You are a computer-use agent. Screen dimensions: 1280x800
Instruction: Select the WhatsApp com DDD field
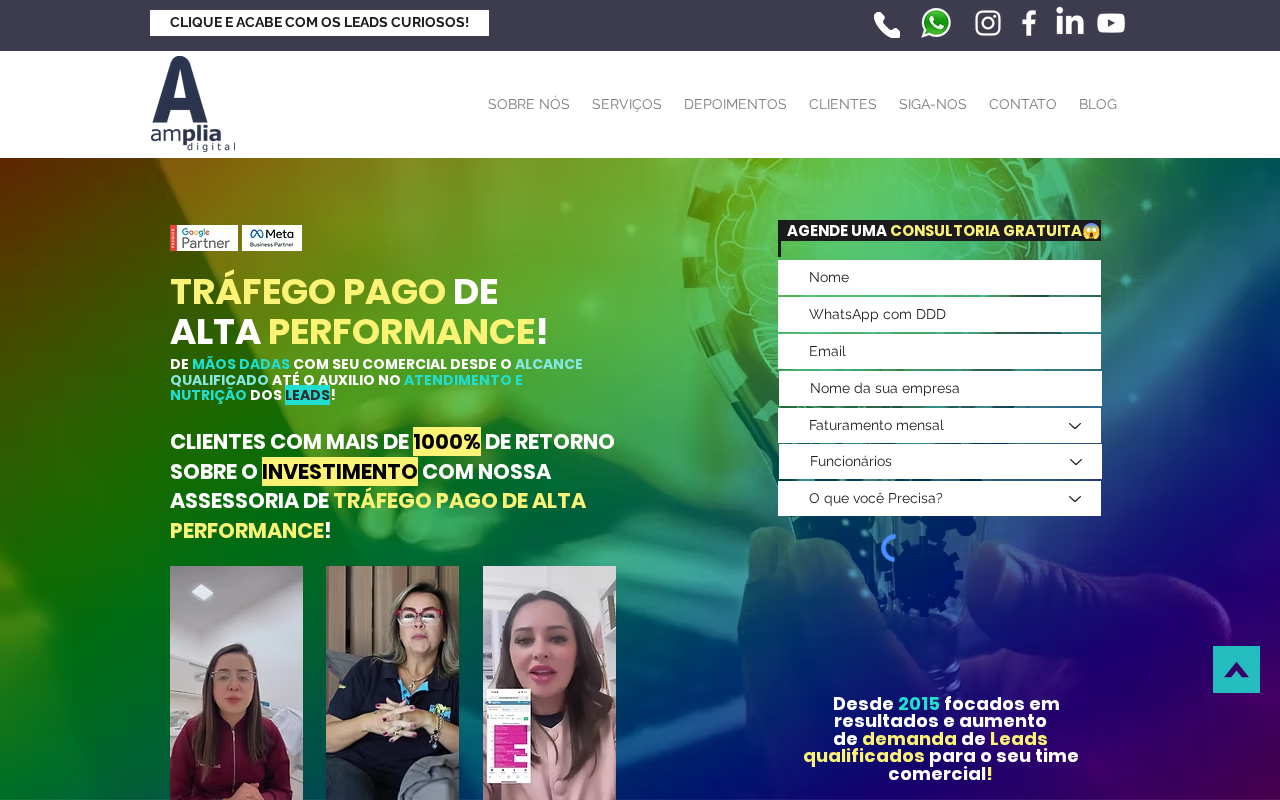(939, 314)
